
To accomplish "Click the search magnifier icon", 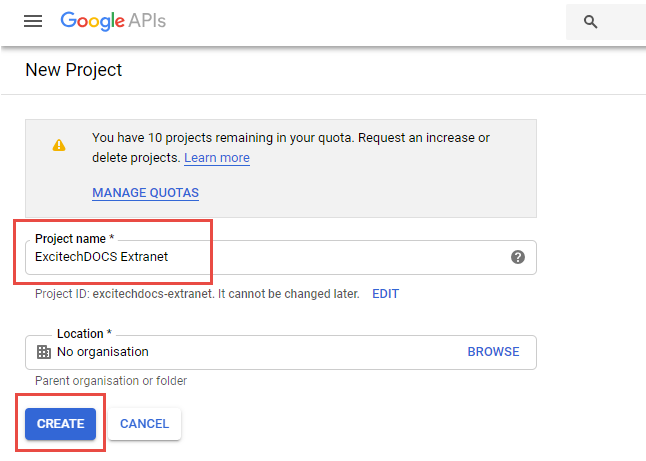I will pos(591,22).
